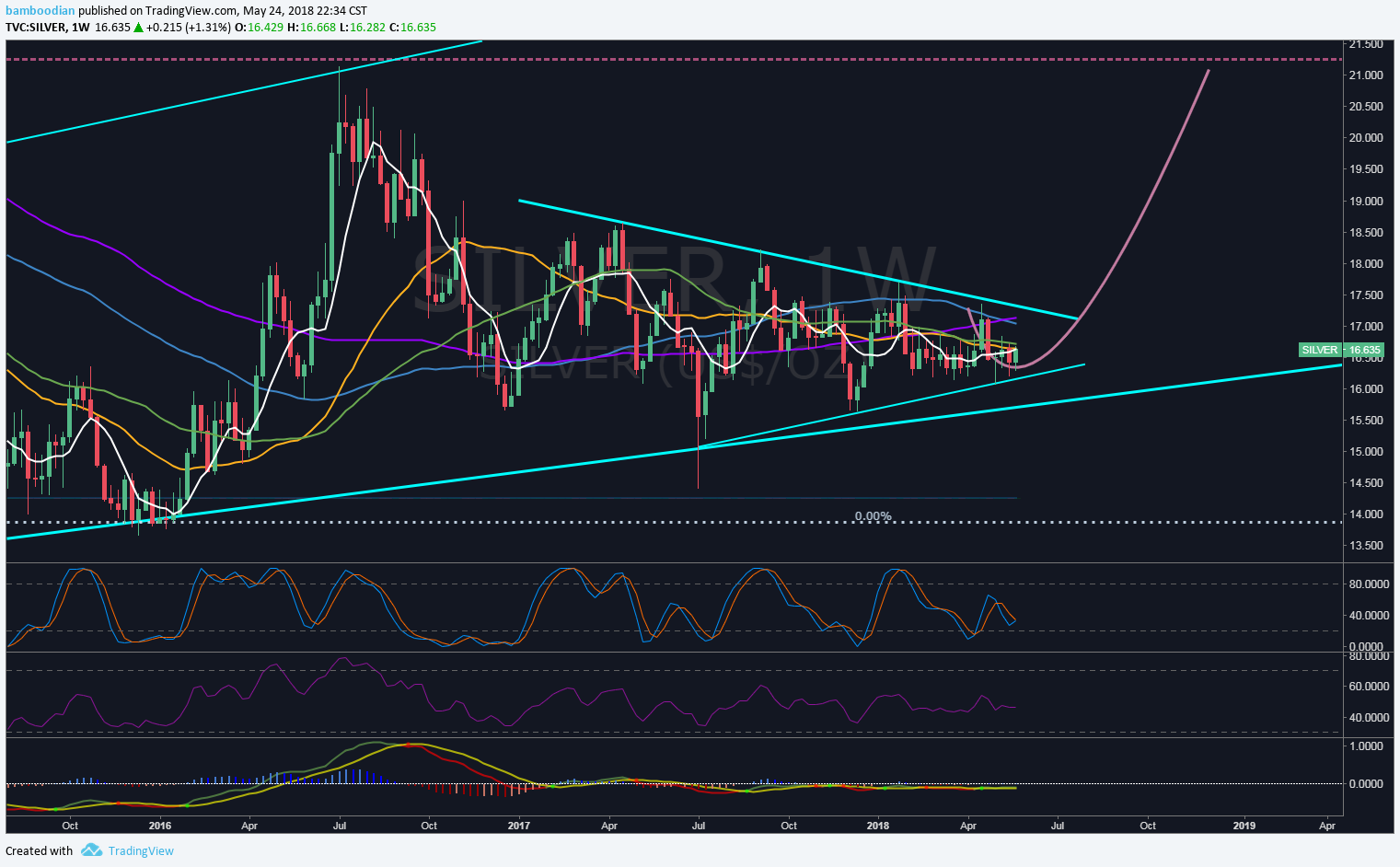Click the SILVER 16.635 price tag

[1341, 350]
